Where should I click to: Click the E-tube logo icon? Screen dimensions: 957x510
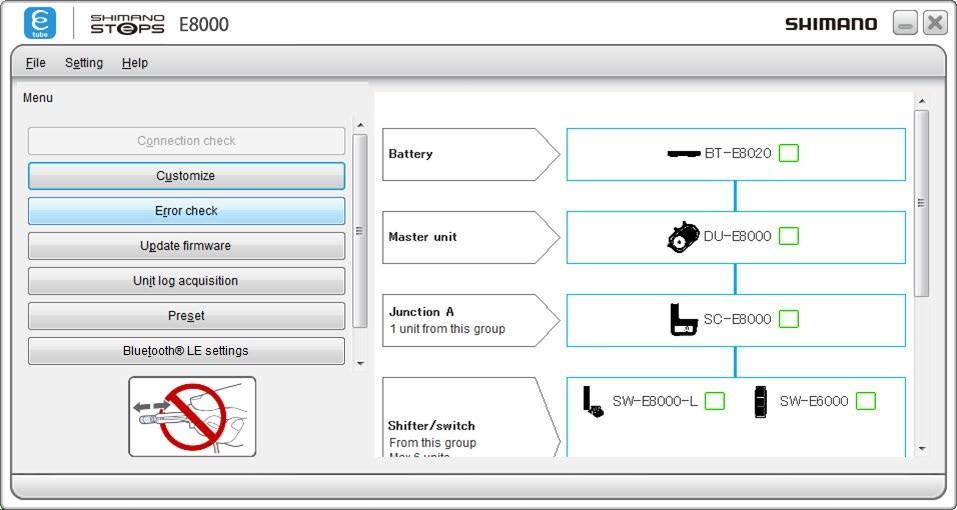(x=40, y=23)
